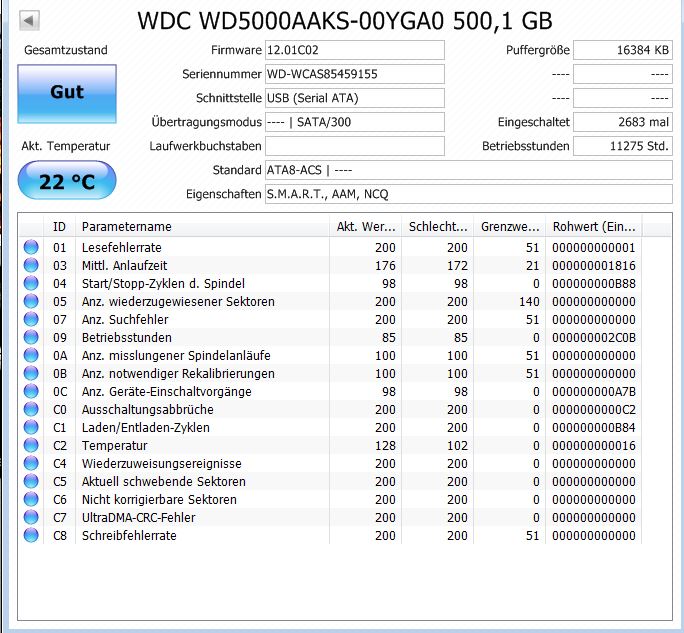This screenshot has width=684, height=633.
Task: Select Betriebsstunden name in the table
Action: 127,337
